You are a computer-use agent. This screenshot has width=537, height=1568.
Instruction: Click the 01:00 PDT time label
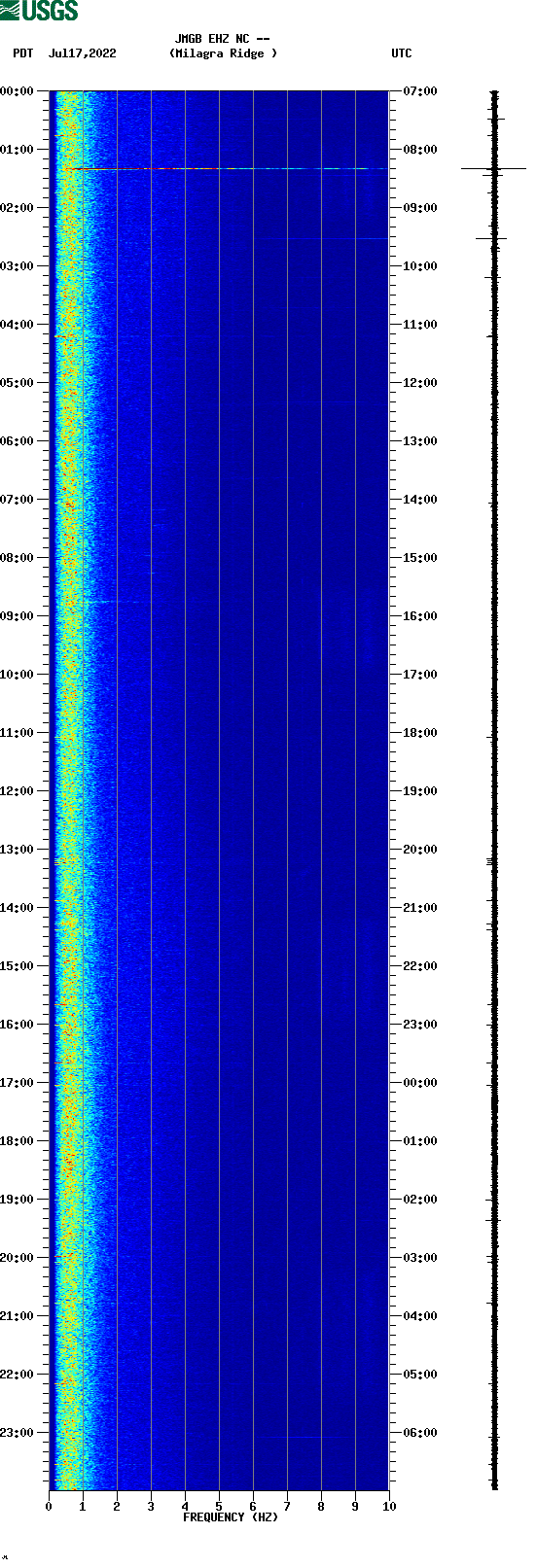coord(17,150)
